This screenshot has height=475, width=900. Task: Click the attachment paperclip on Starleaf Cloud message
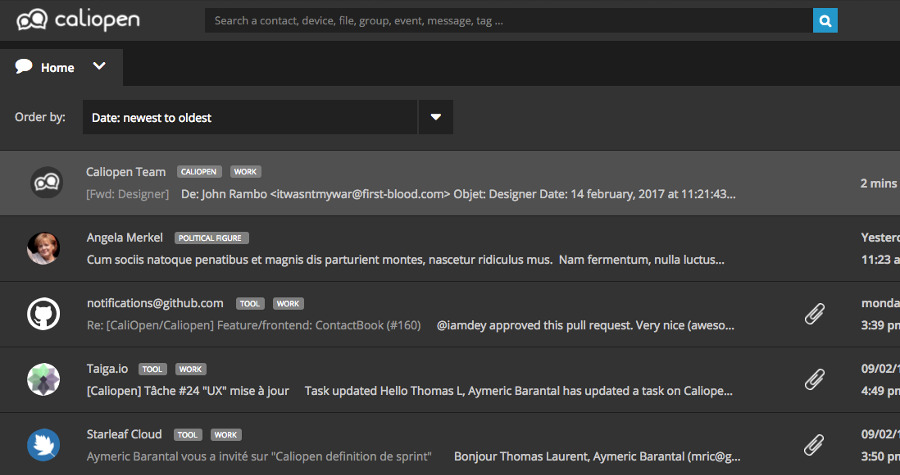pyautogui.click(x=814, y=445)
